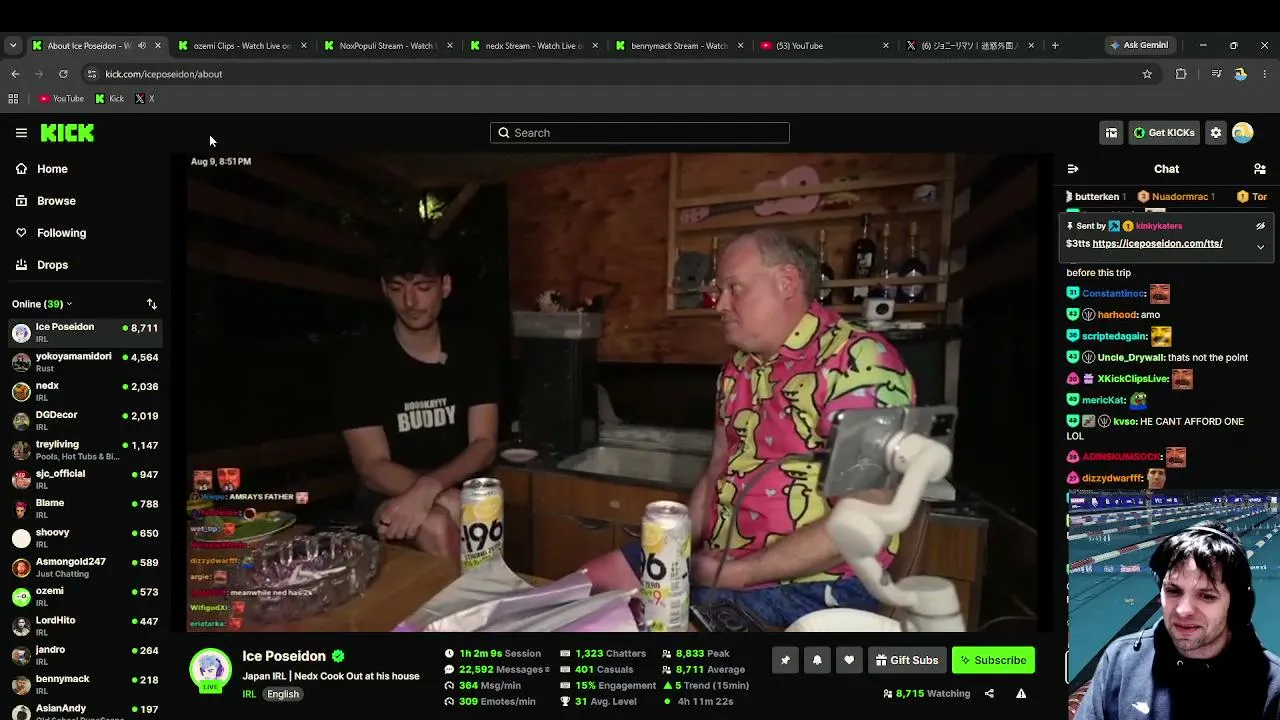Click the sort arrows in Online list
This screenshot has width=1280, height=720.
pos(152,304)
